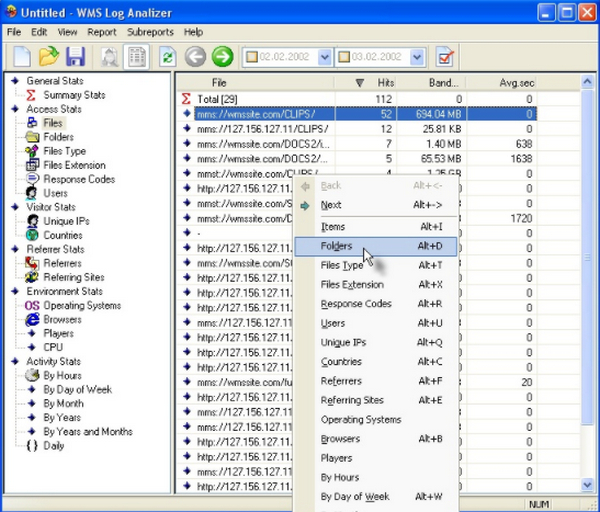Select General Stats tree node
The width and height of the screenshot is (600, 512).
click(55, 81)
